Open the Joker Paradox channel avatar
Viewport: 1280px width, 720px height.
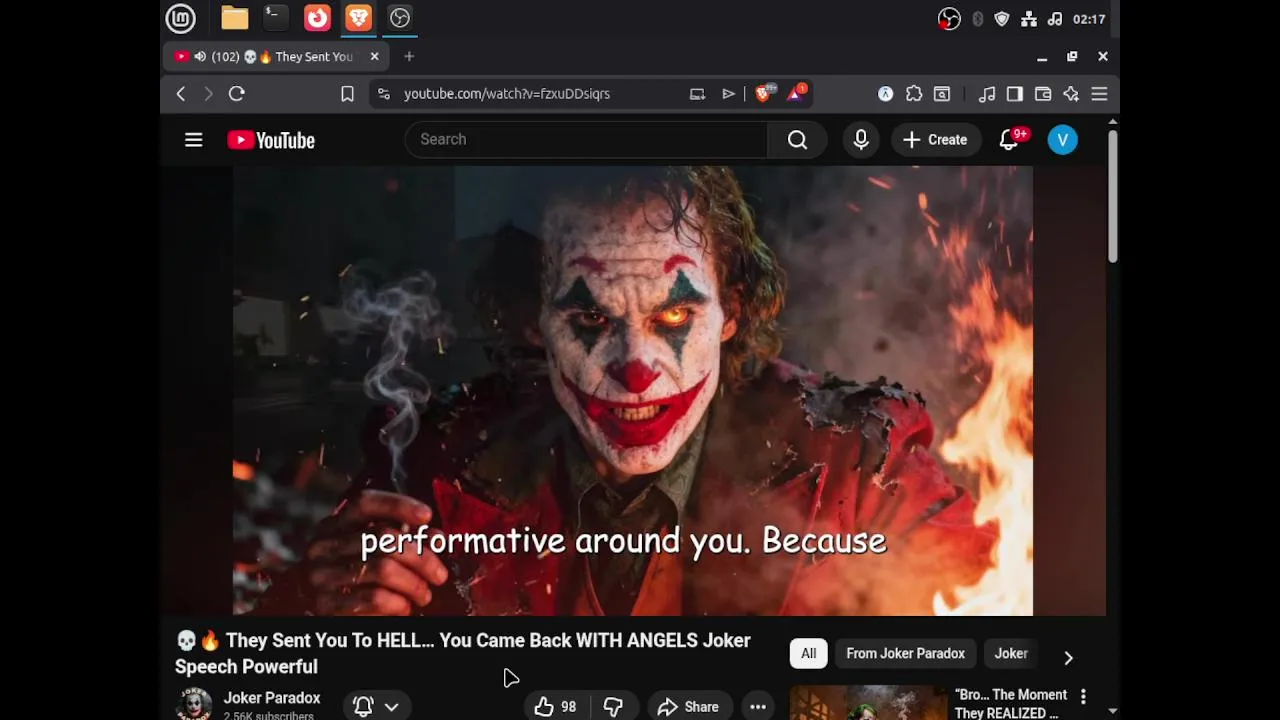(x=194, y=704)
